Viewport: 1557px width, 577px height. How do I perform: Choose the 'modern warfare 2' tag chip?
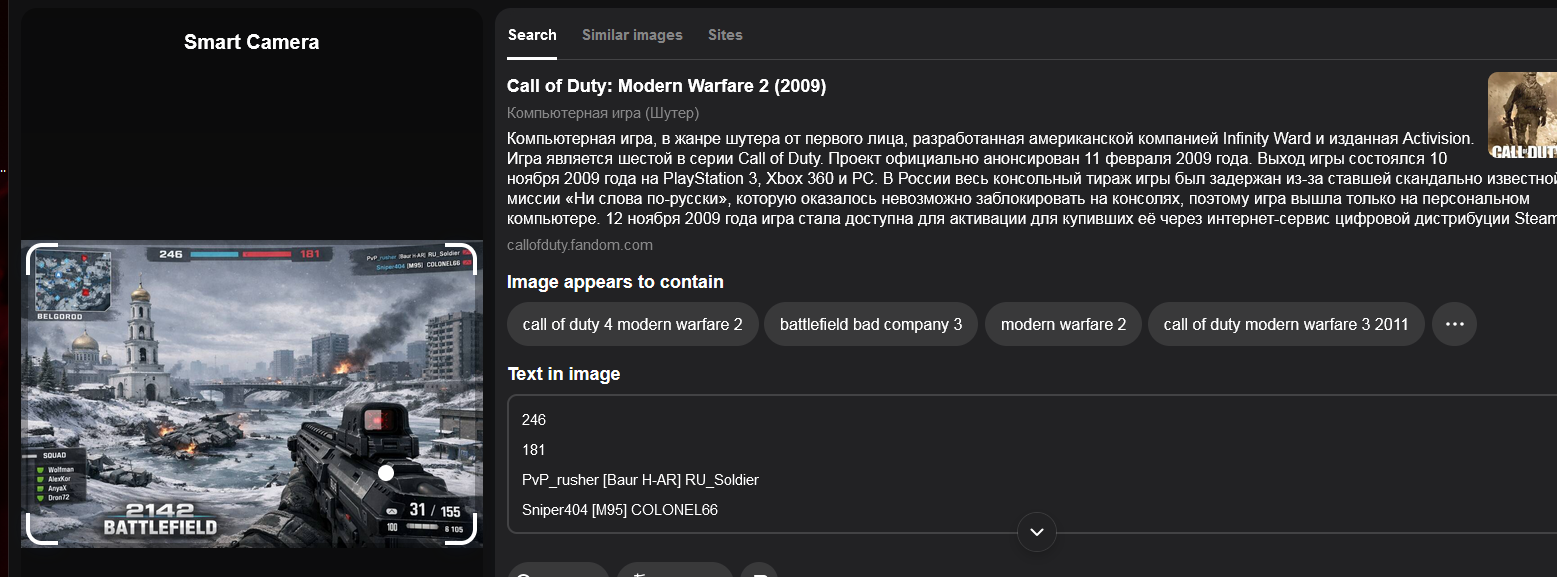point(1063,324)
